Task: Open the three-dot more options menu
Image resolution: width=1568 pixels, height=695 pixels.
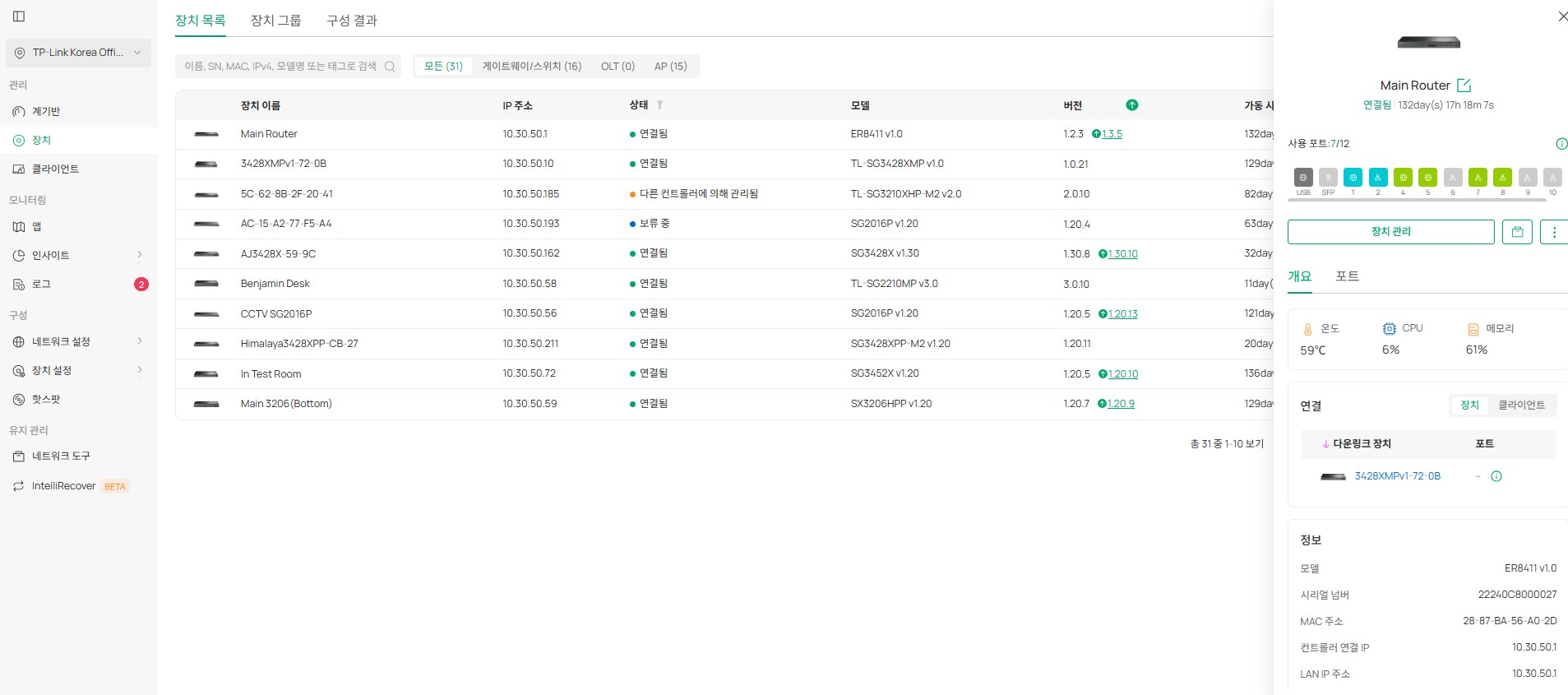Action: [x=1553, y=232]
